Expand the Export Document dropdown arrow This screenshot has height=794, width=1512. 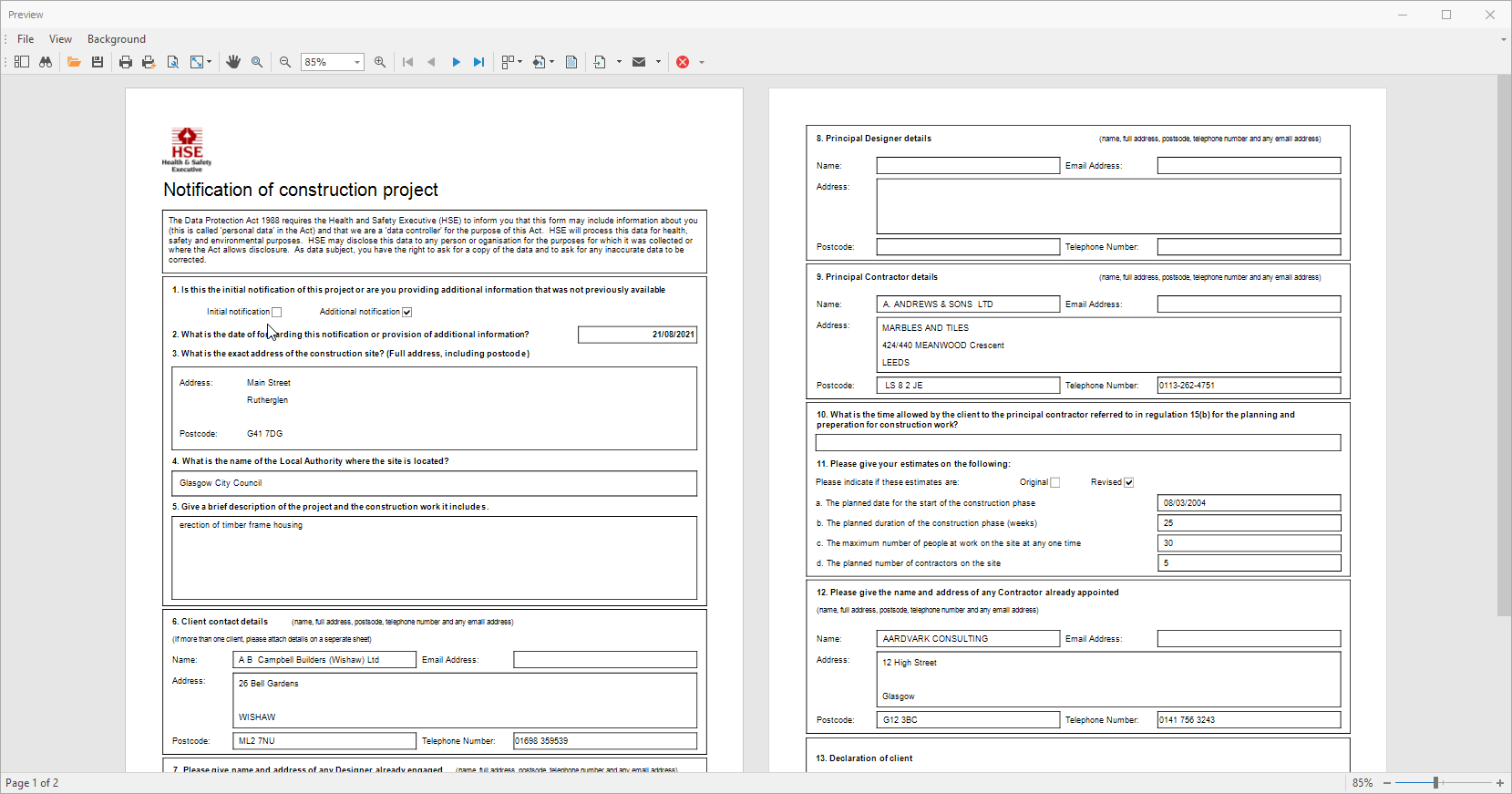tap(619, 62)
